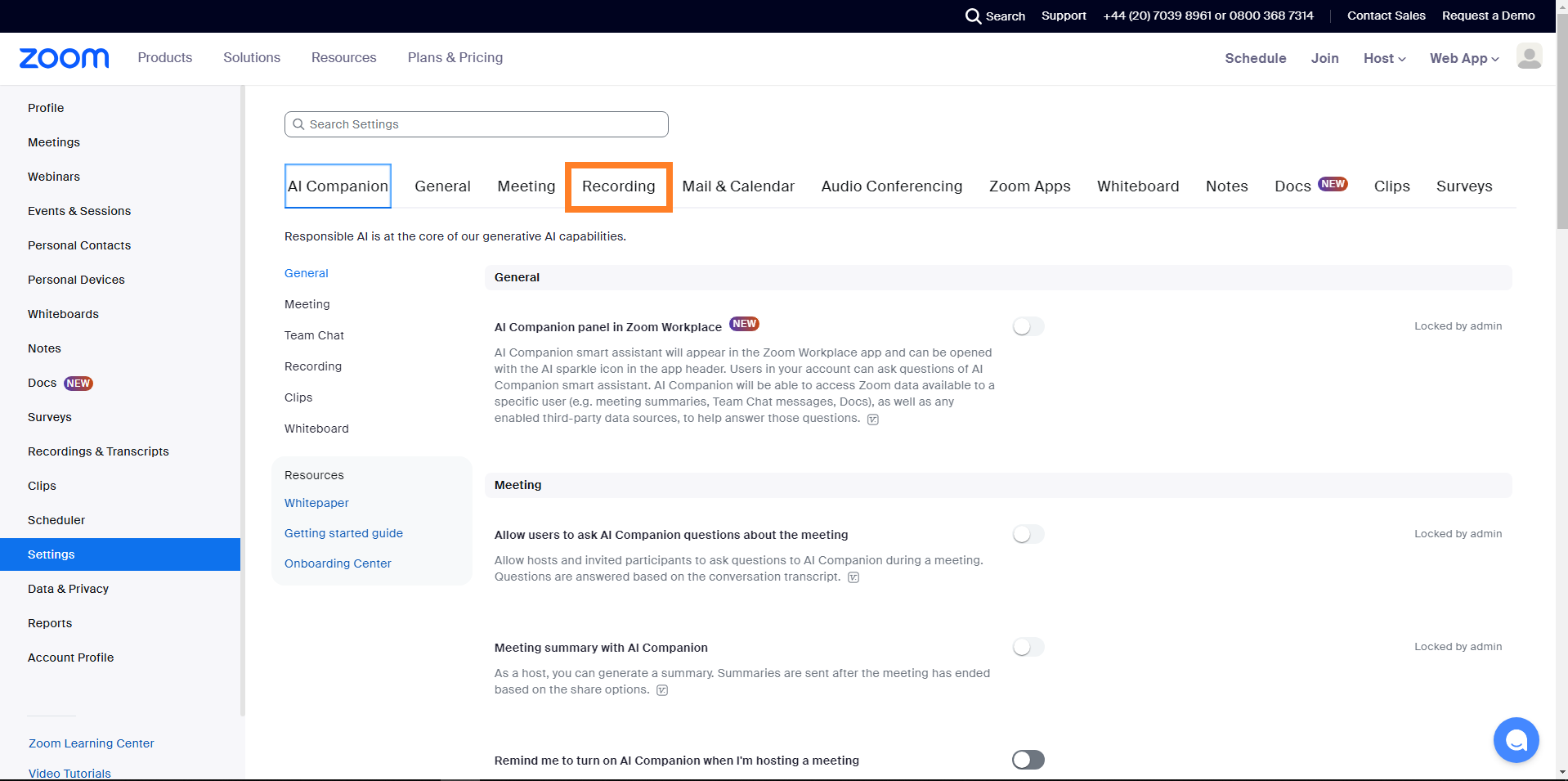
Task: Open the Getting started guide link
Action: [x=343, y=533]
